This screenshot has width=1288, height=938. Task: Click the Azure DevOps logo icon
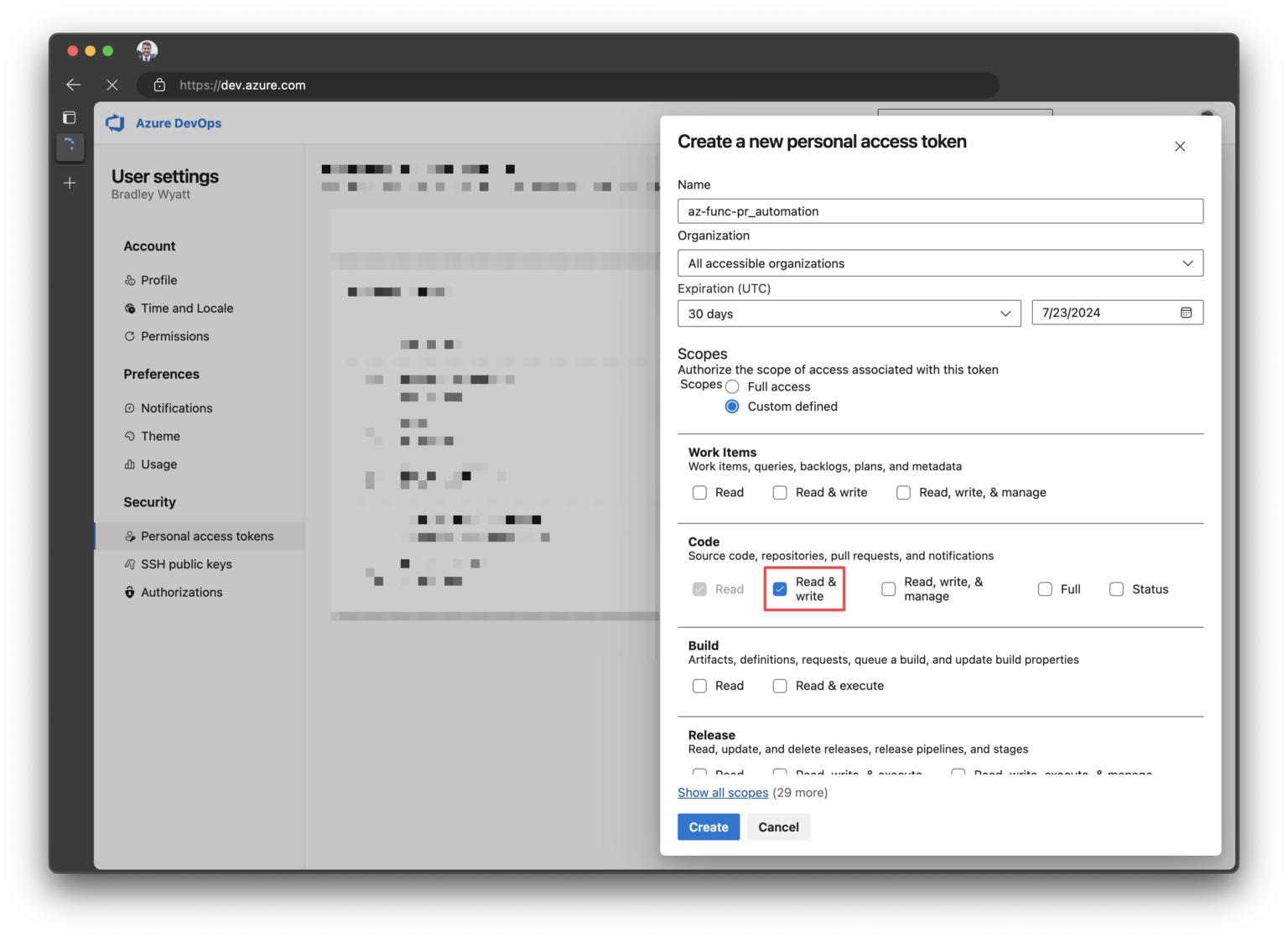(115, 123)
